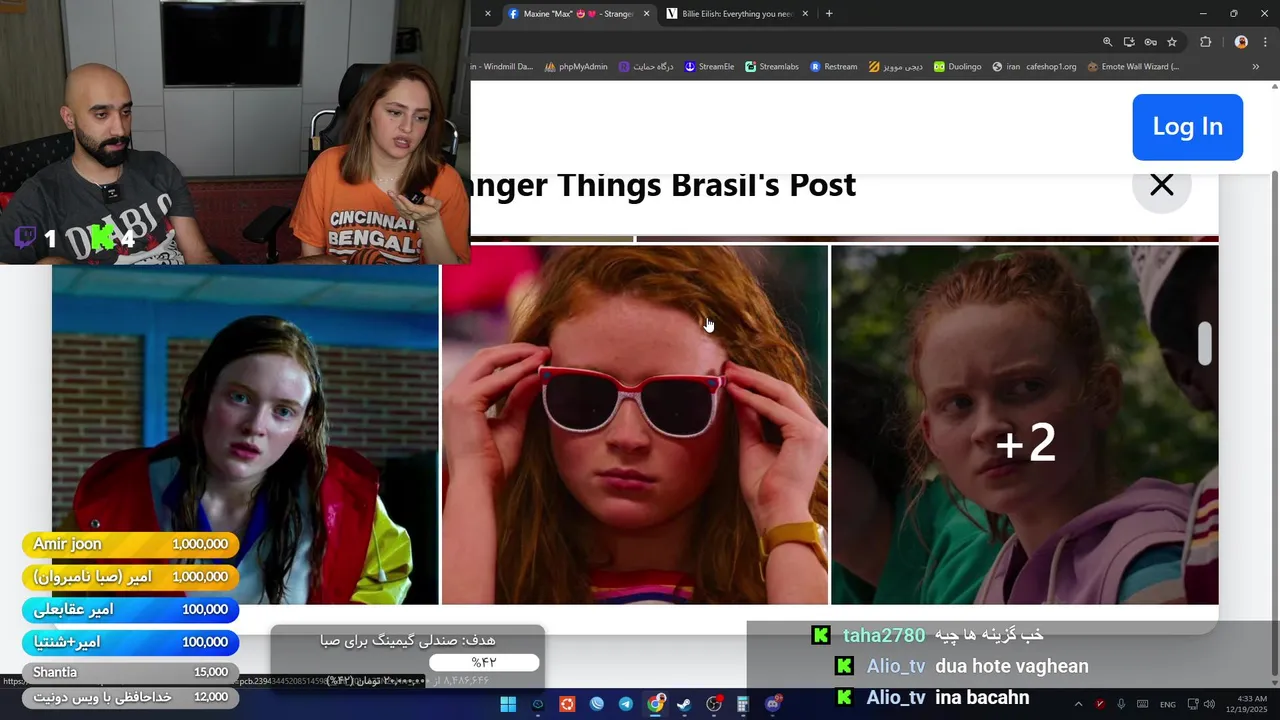The image size is (1280, 720).
Task: Open the Chrome extensions puzzle icon
Action: (x=1205, y=42)
